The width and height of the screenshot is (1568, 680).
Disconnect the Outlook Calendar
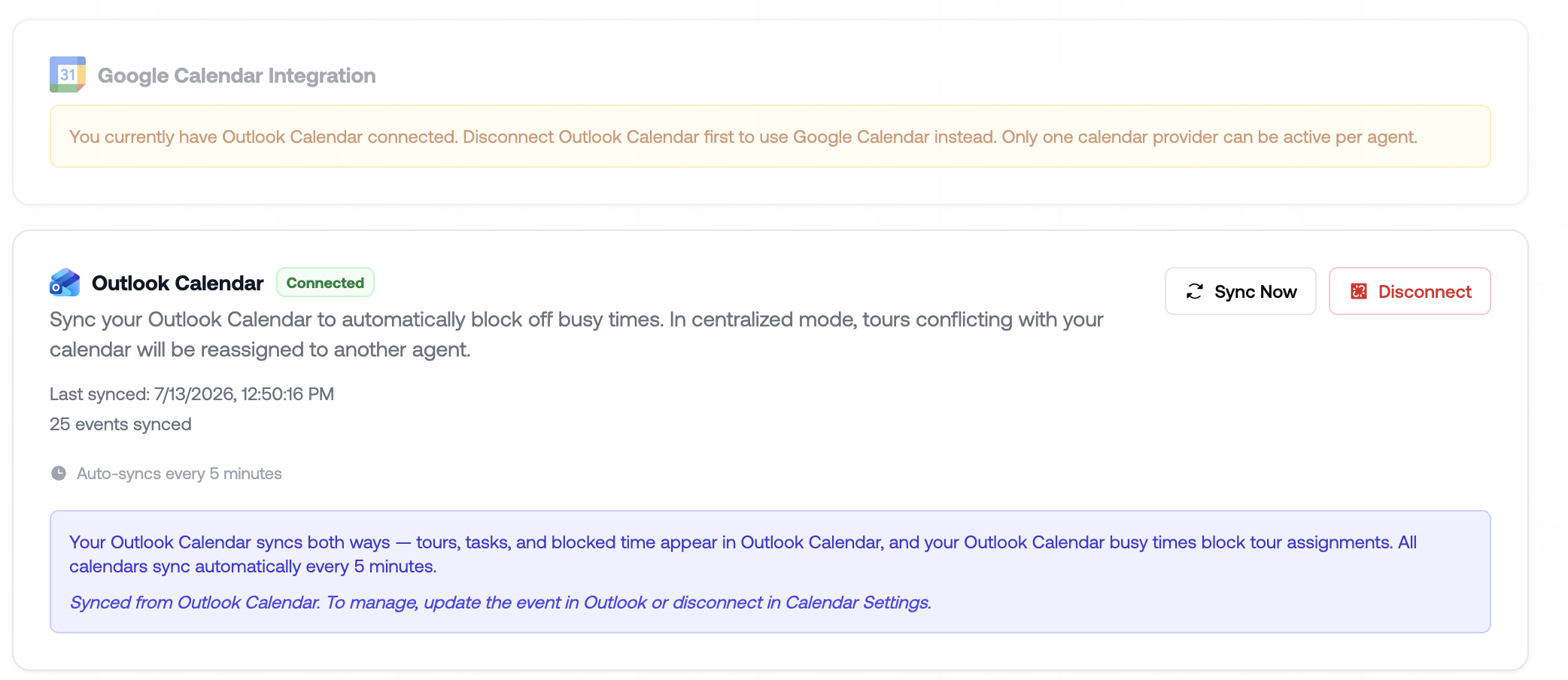click(x=1410, y=291)
